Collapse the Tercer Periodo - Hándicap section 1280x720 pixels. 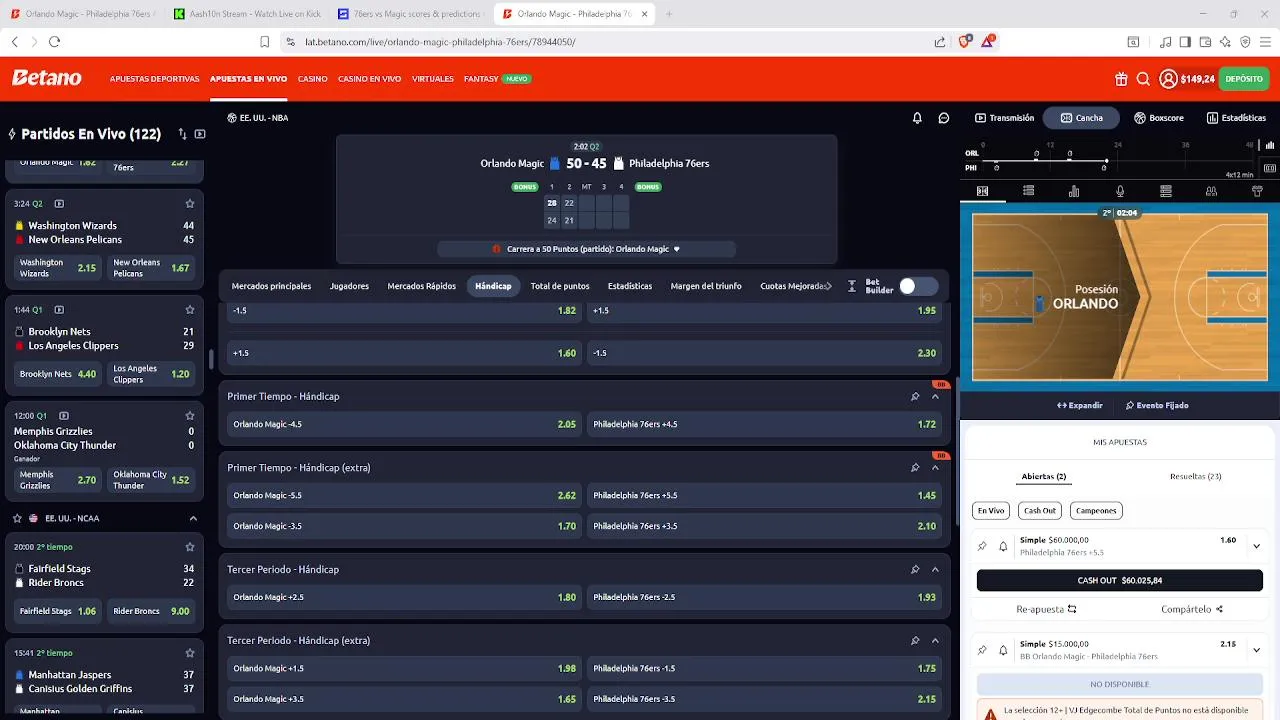935,570
